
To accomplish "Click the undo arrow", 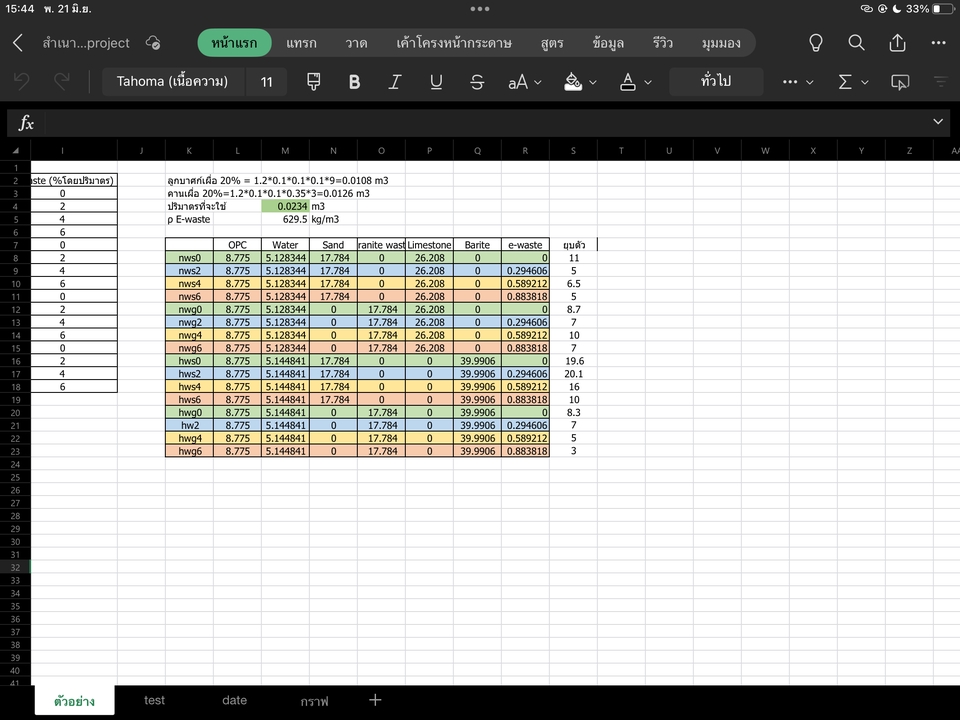I will tap(21, 81).
